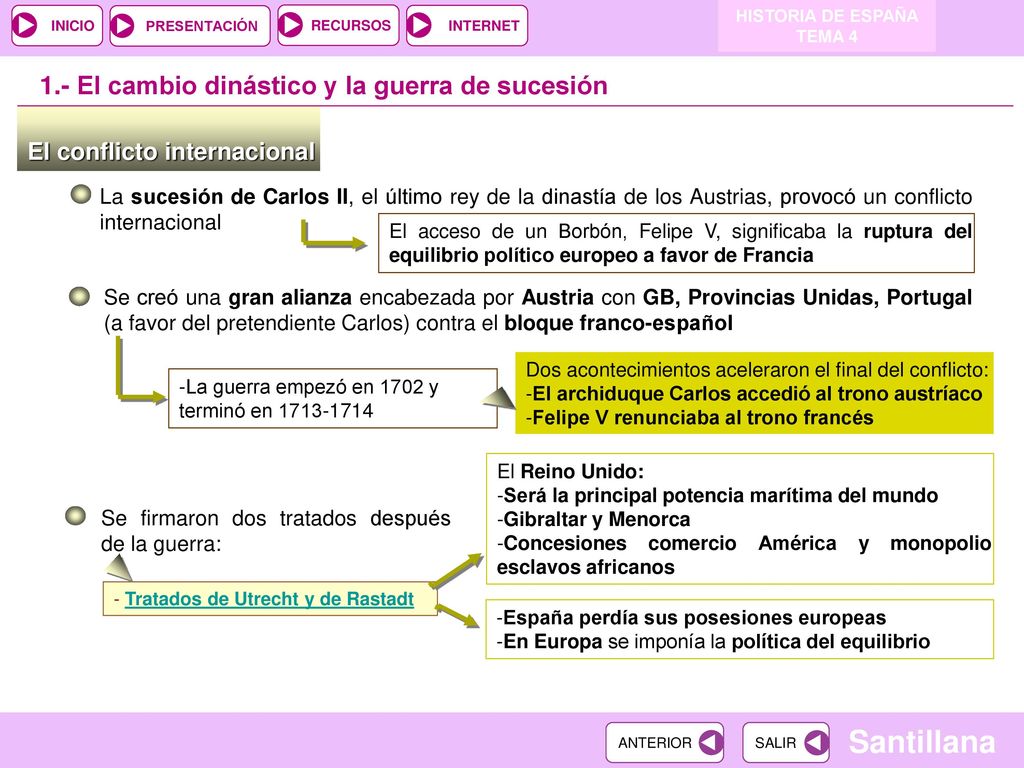Click 'HISTORIA DE ESPAÑA TEMA 4' header
The height and width of the screenshot is (768, 1024).
827,26
